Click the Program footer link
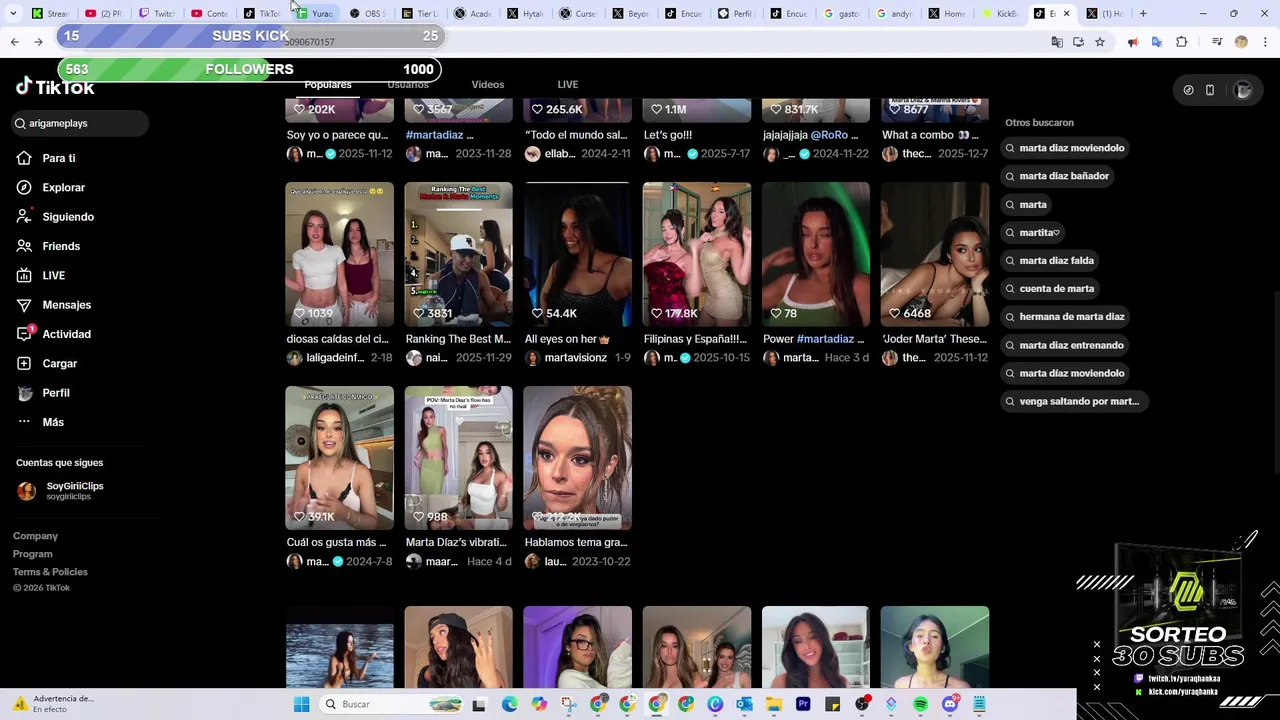Viewport: 1280px width, 720px height. tap(33, 554)
